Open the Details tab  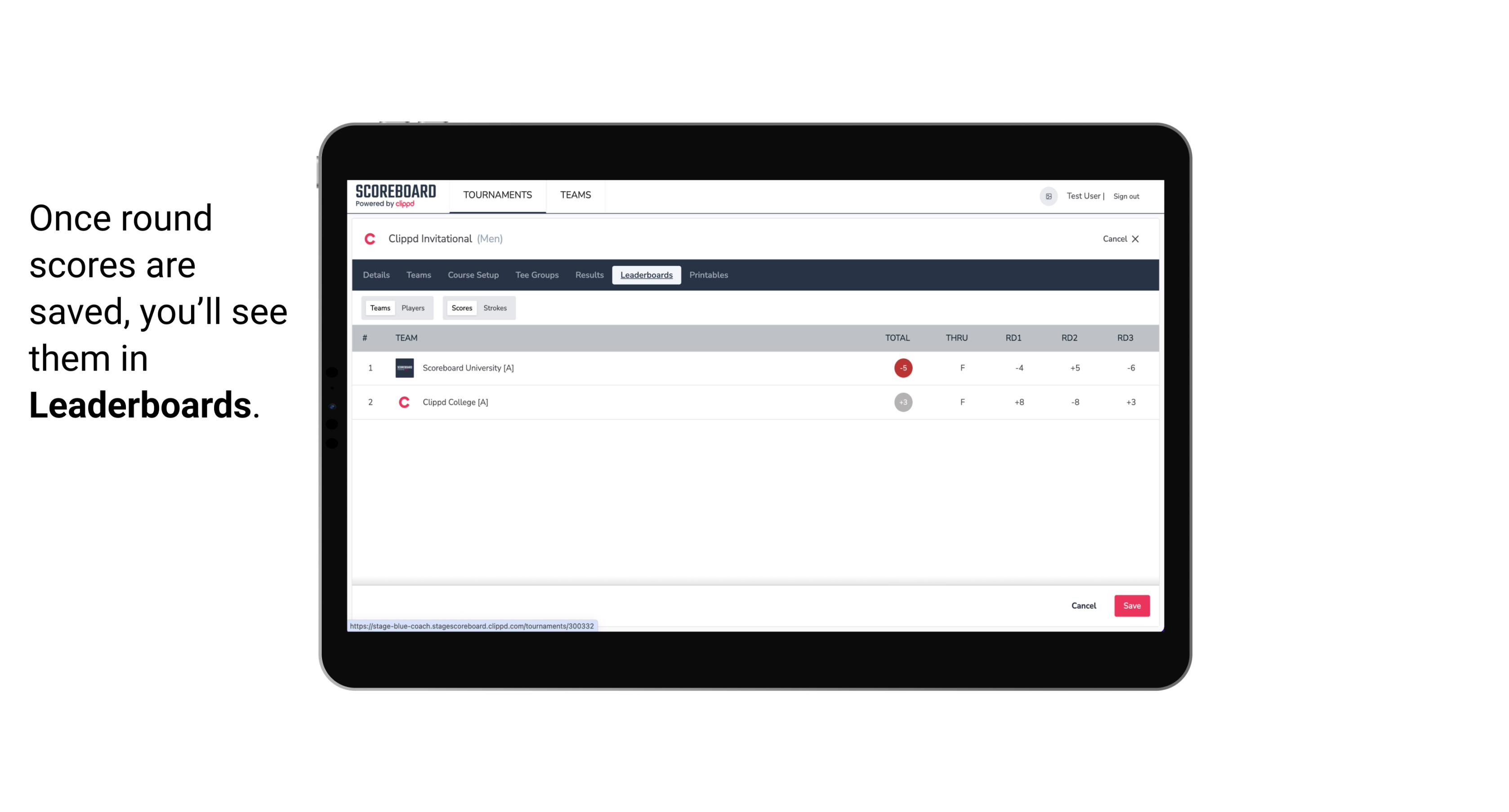377,275
